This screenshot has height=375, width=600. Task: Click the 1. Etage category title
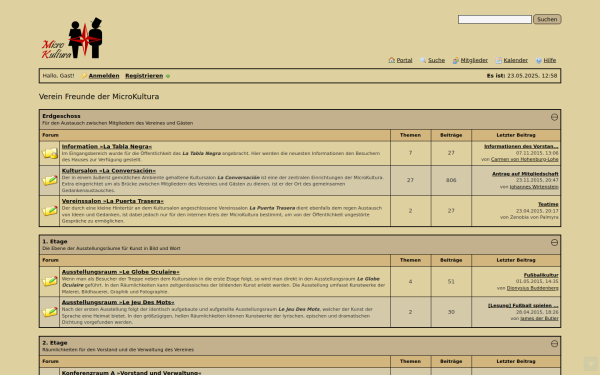pyautogui.click(x=55, y=241)
